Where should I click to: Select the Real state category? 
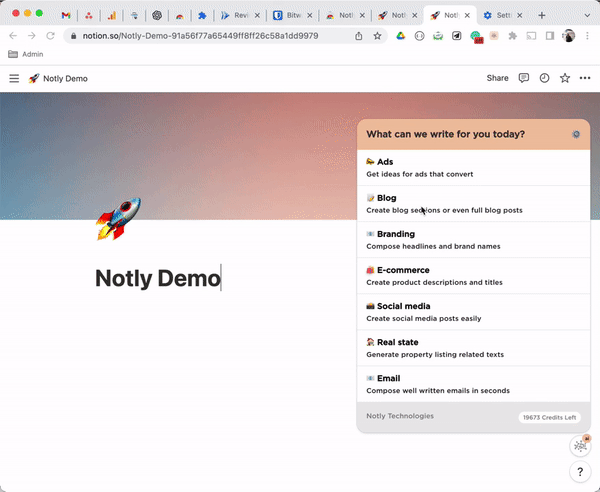tap(473, 348)
